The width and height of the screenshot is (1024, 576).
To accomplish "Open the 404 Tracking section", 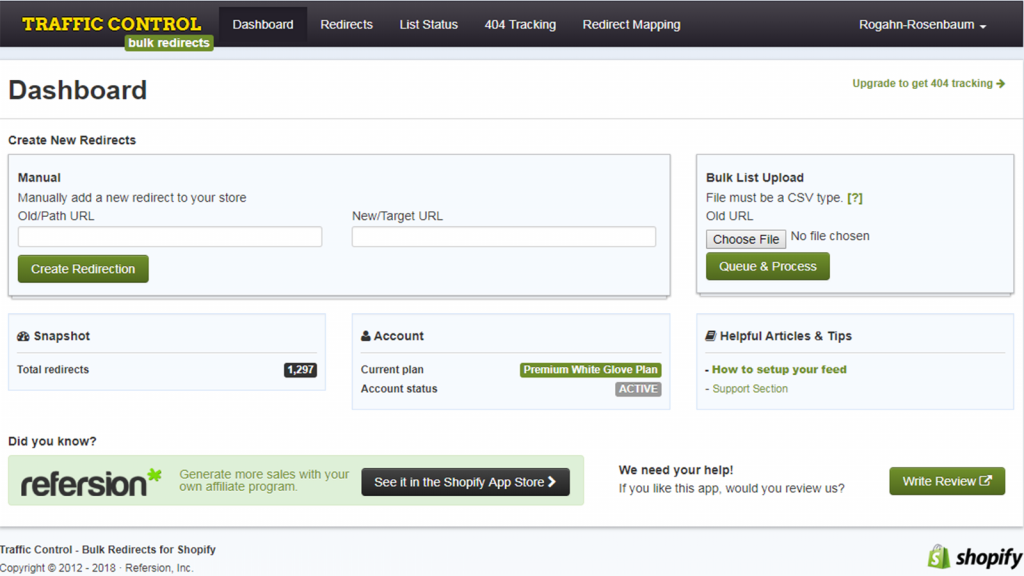I will pos(520,24).
